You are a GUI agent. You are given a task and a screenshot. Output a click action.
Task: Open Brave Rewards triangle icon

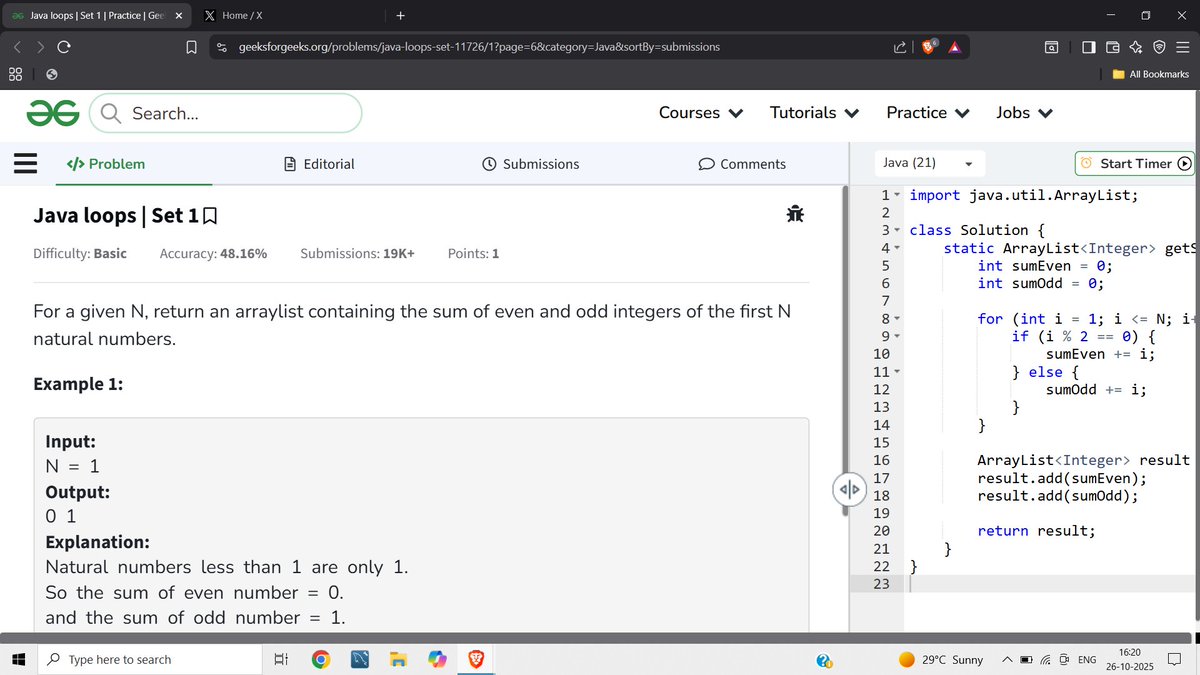(954, 47)
